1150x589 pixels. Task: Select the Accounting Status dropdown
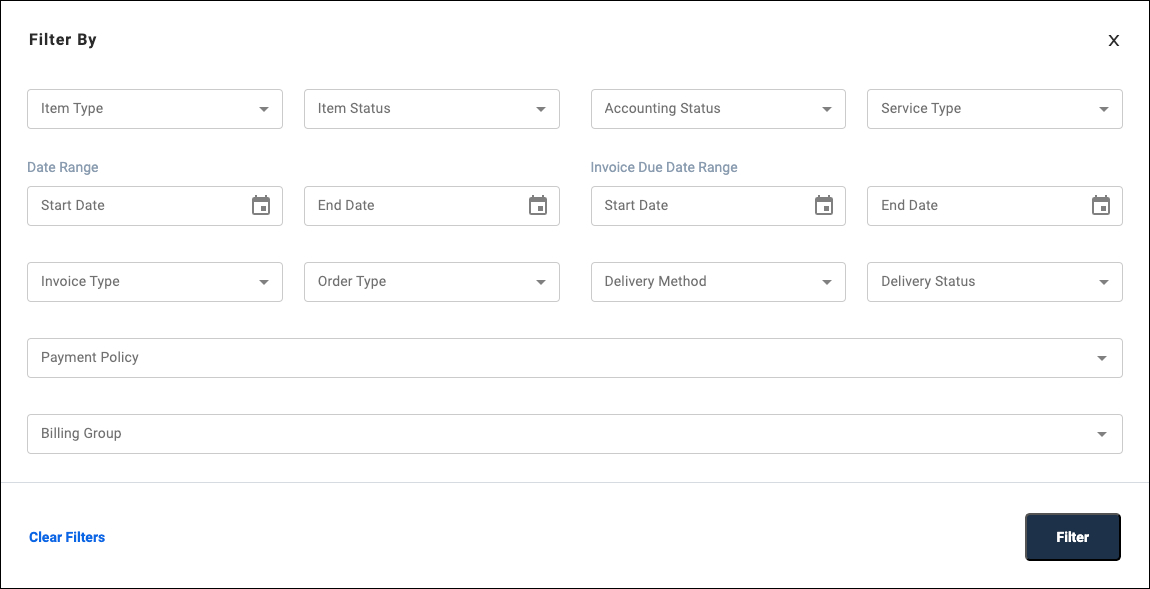point(718,109)
